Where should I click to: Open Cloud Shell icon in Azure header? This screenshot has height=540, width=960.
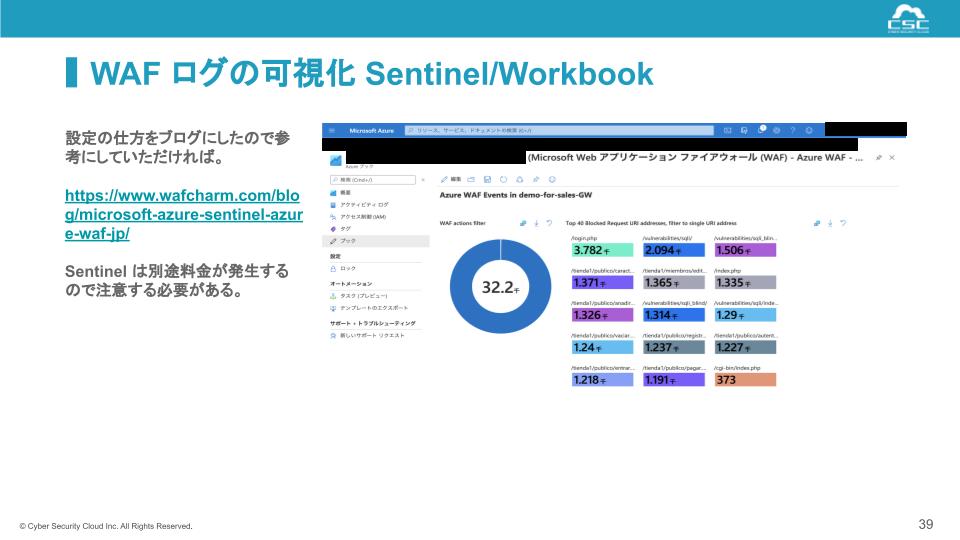[727, 130]
